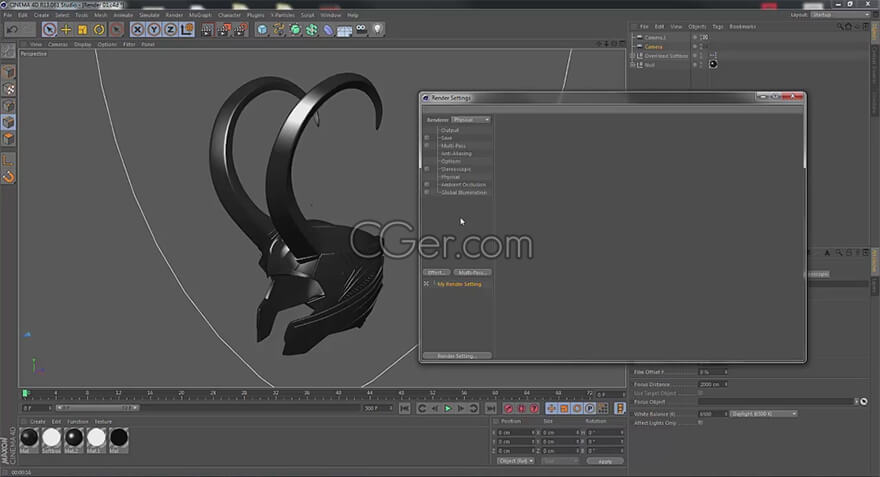Open the spline pen tools icon

point(278,30)
